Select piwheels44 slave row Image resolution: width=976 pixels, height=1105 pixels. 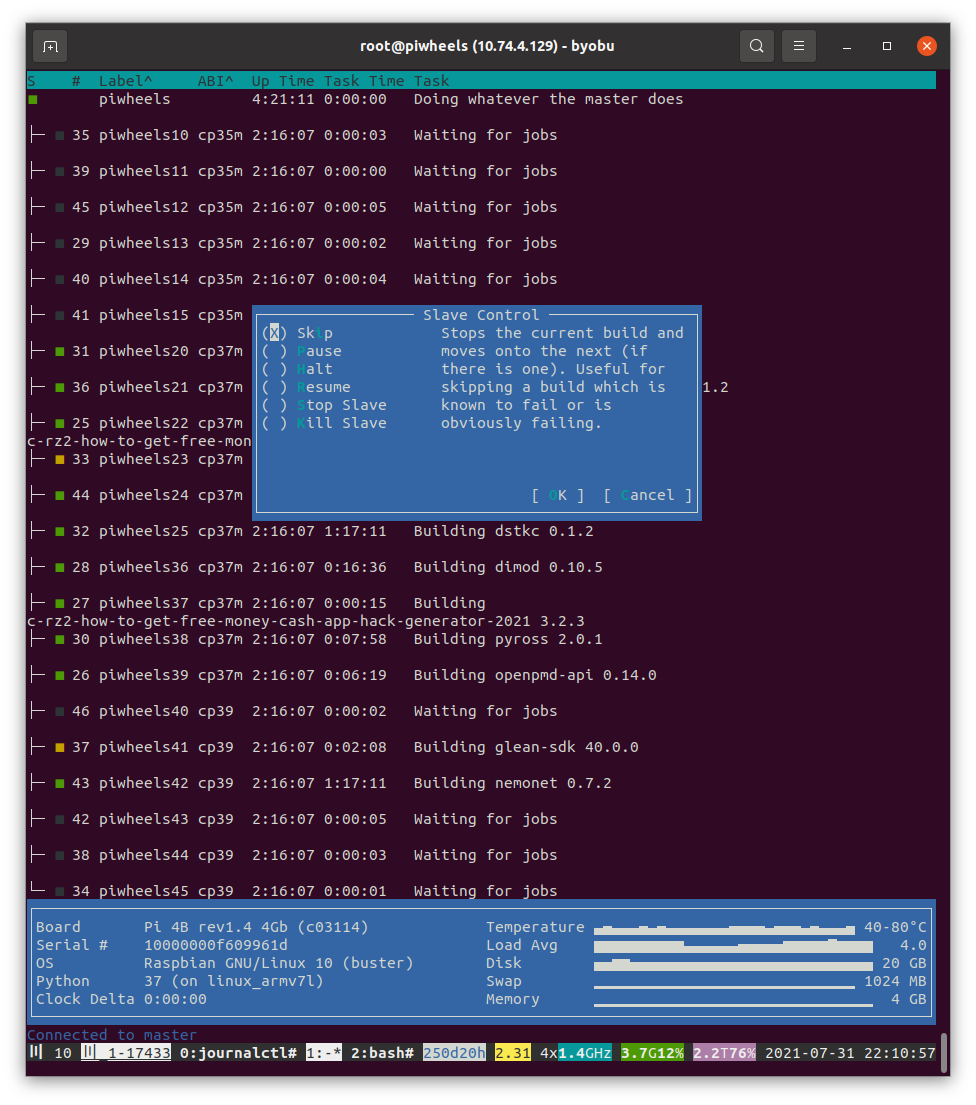(x=482, y=855)
